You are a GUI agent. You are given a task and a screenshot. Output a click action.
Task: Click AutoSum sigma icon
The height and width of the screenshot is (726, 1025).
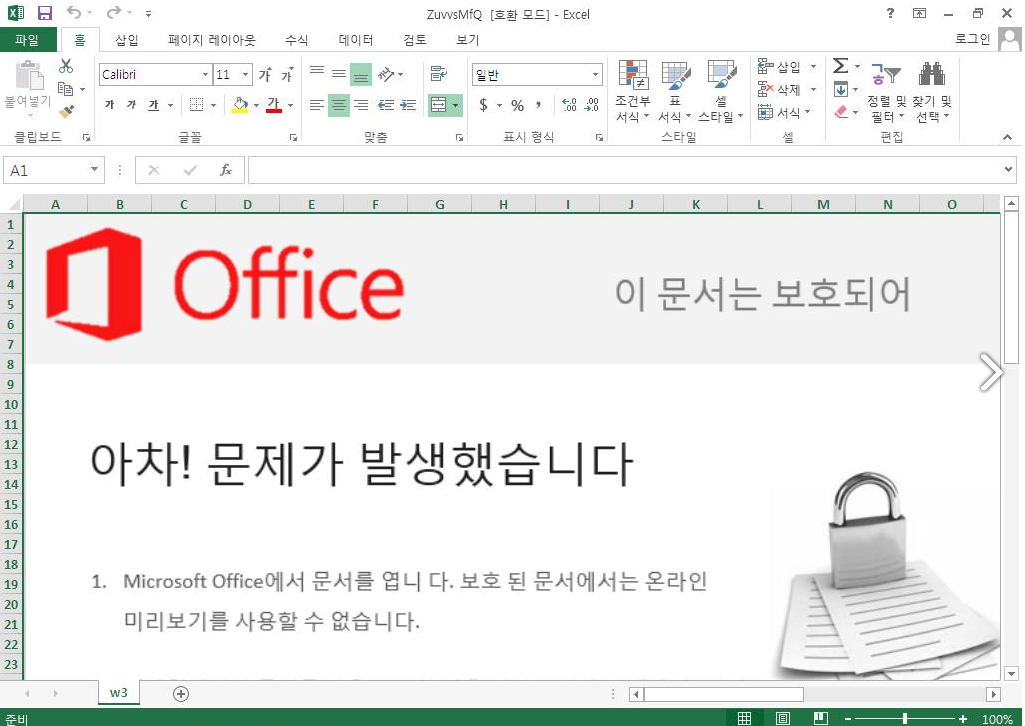click(841, 65)
